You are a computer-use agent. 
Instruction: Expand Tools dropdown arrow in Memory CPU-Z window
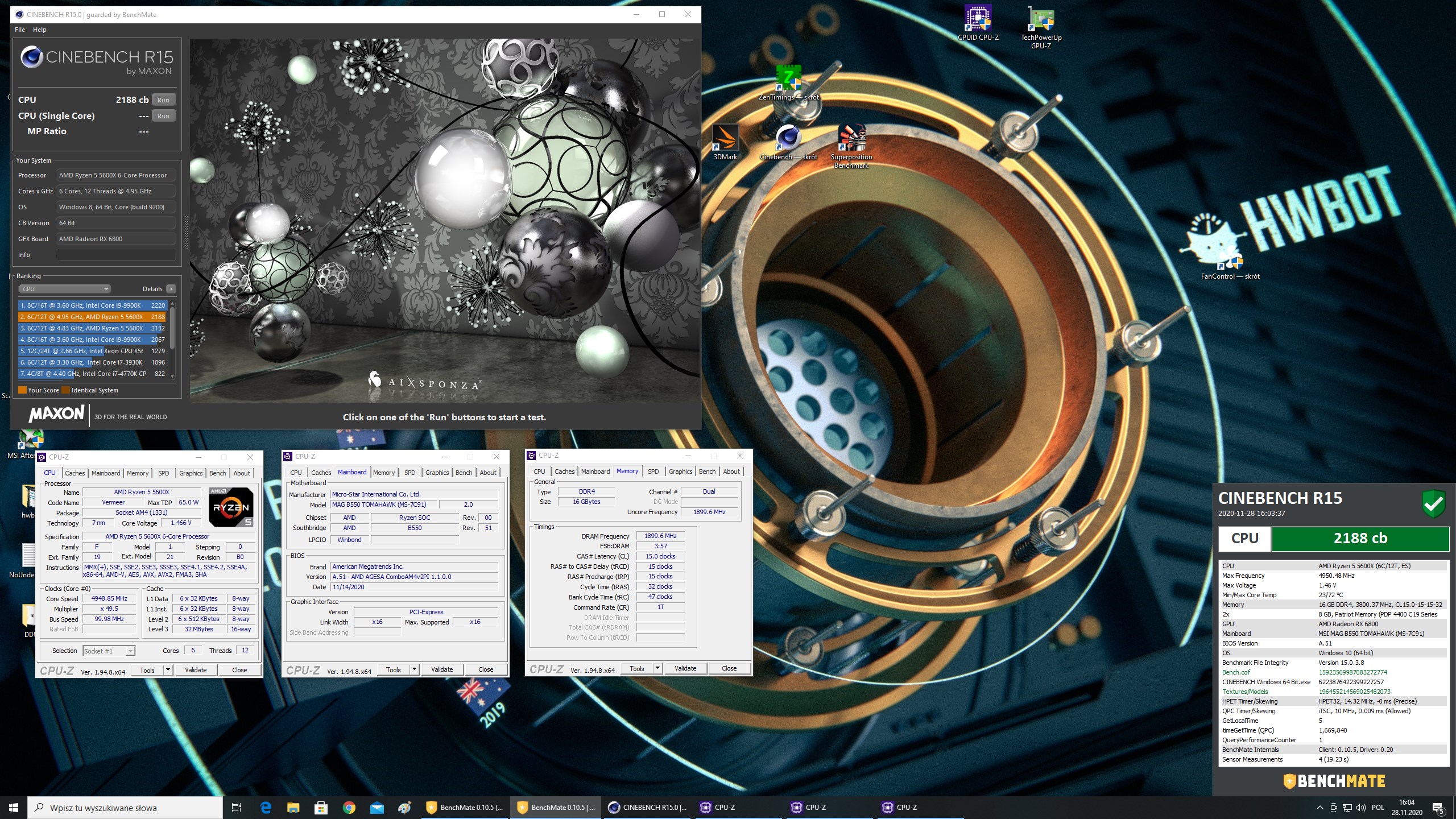tap(658, 668)
